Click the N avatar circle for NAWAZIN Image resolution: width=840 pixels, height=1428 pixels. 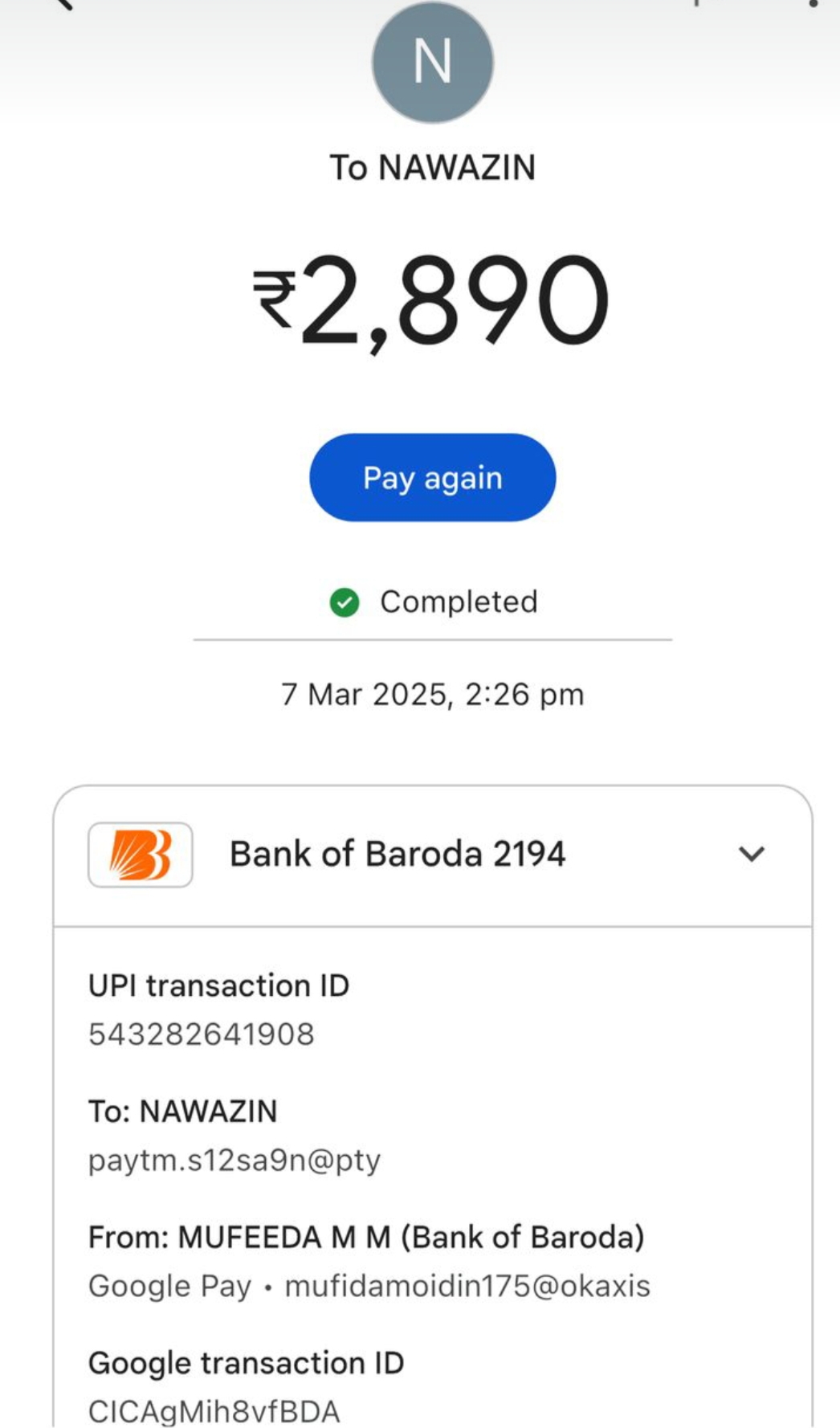[432, 62]
